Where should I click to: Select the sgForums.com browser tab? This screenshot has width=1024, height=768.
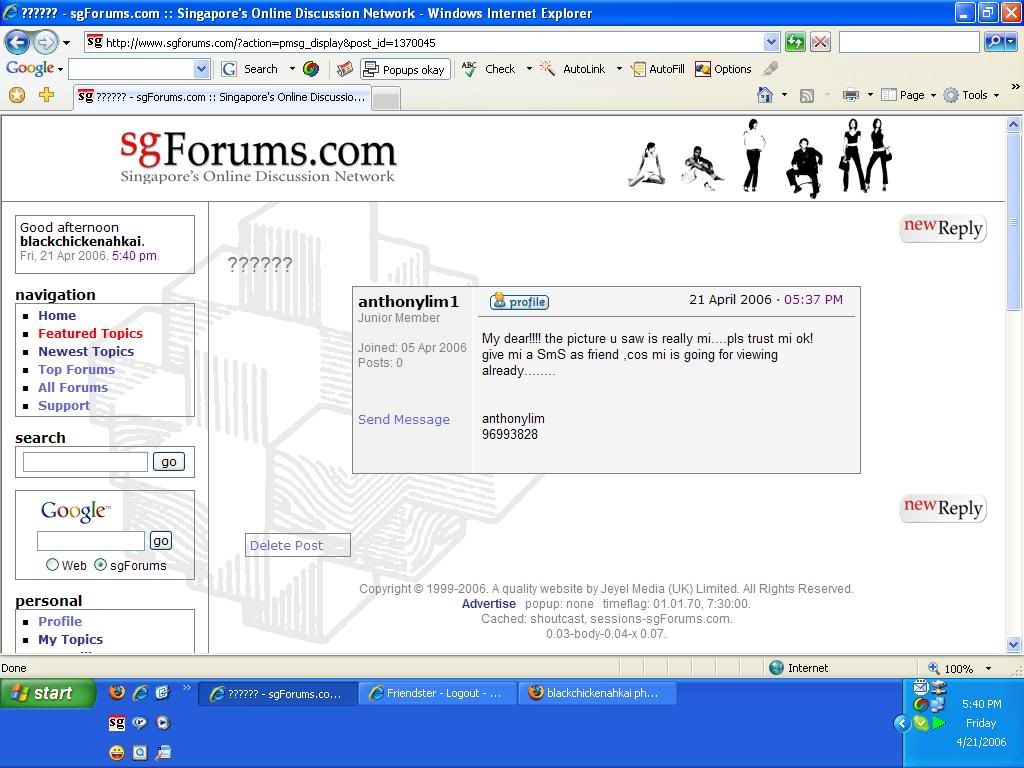222,97
